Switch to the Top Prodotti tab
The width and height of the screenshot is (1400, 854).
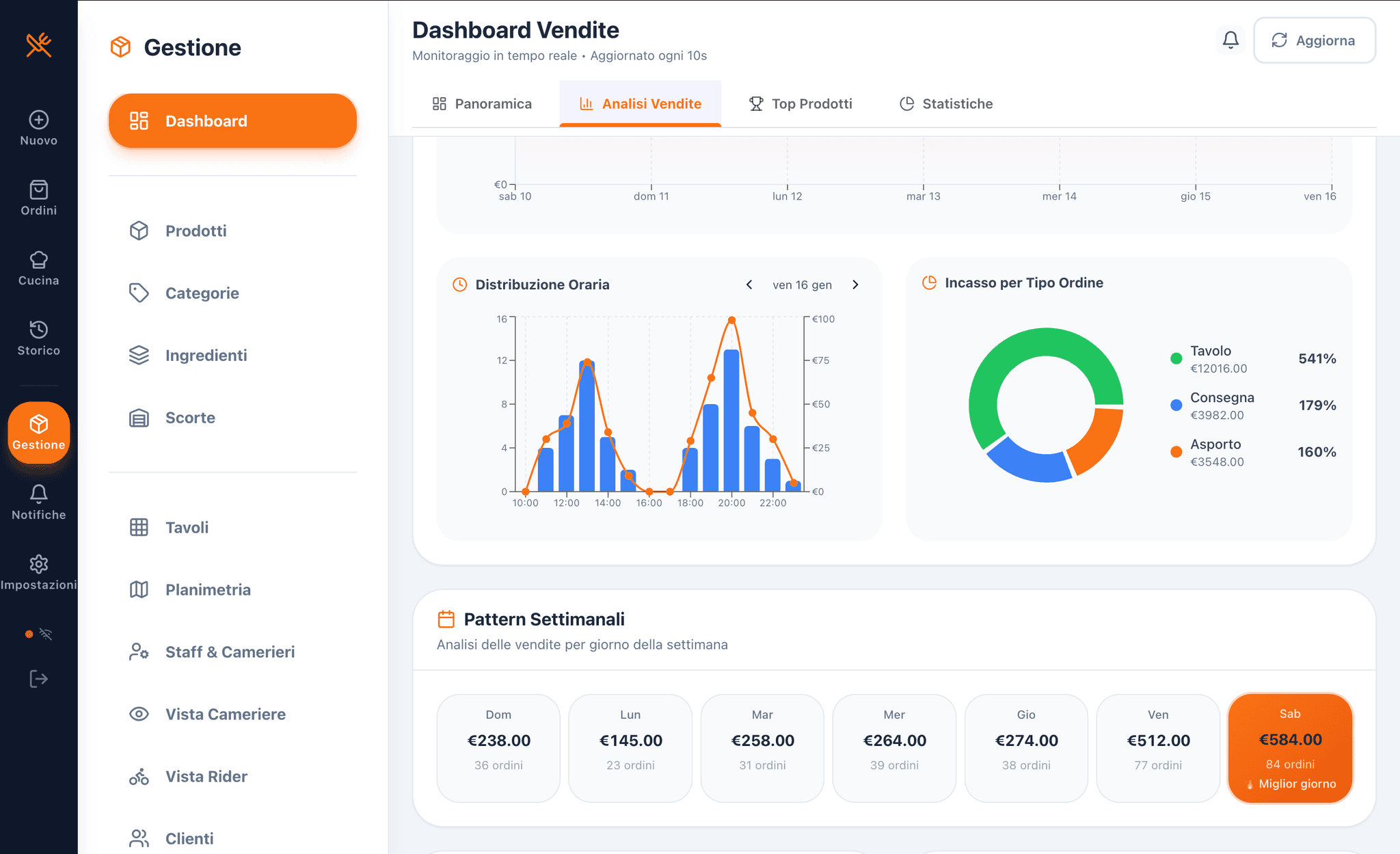800,103
